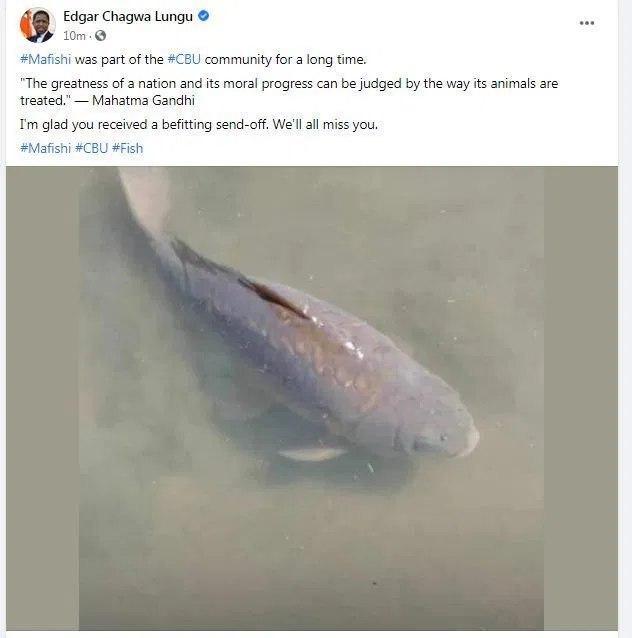Image resolution: width=632 pixels, height=638 pixels.
Task: Click the fish's tail fin in photo
Action: coord(144,197)
